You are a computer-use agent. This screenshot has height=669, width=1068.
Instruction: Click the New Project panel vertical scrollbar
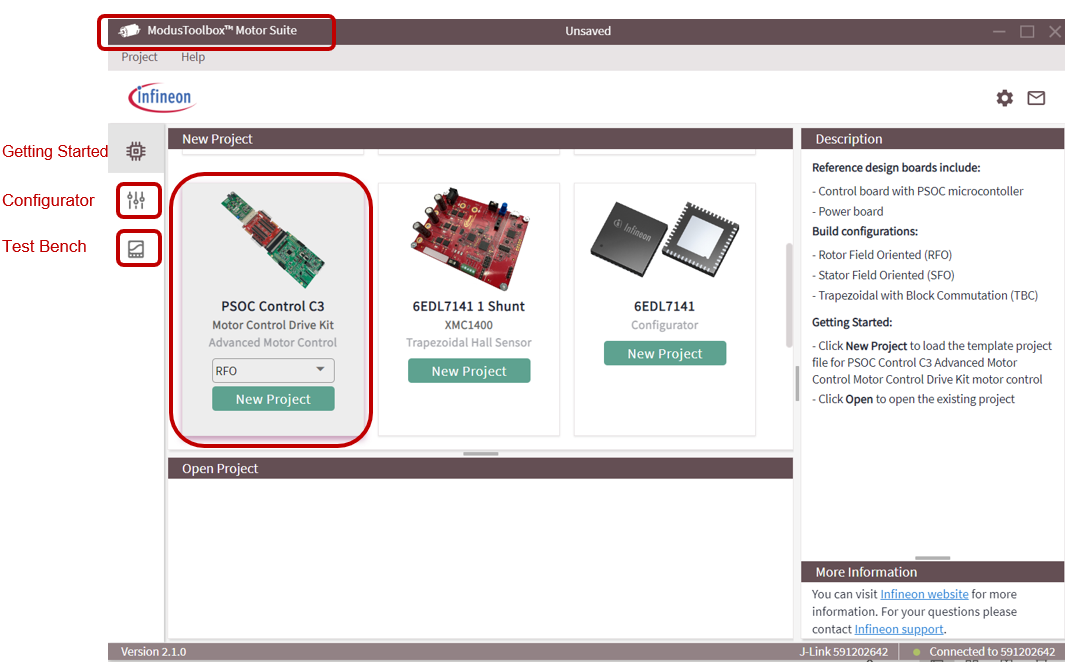[x=789, y=295]
